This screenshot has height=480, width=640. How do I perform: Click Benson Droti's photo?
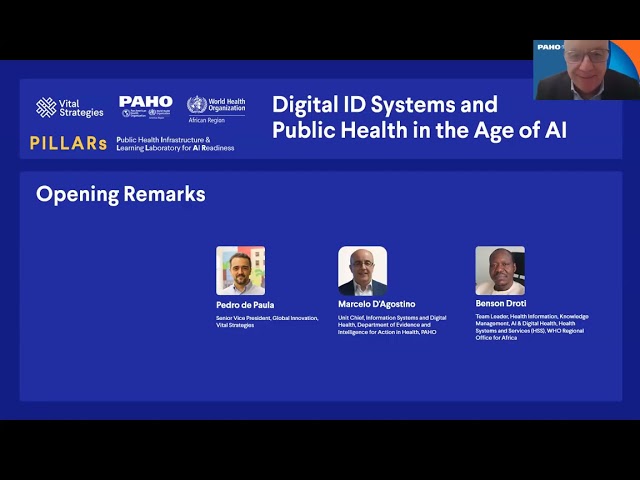pos(500,270)
